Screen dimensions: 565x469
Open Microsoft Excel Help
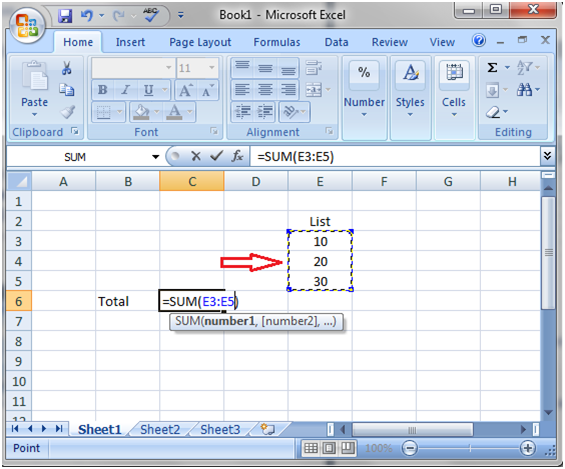point(479,40)
